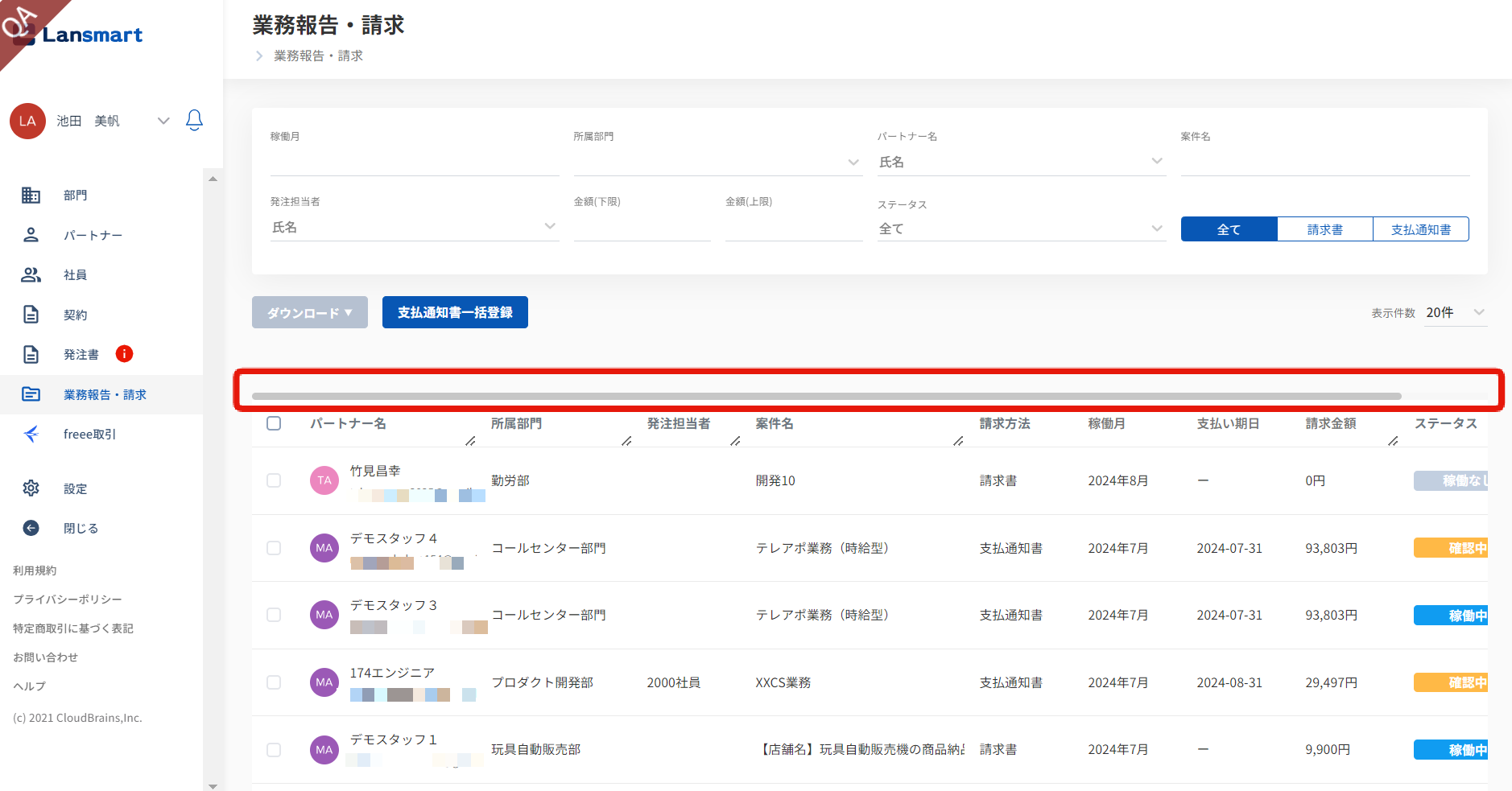Click the MA avatar for デモスタッフ１
The height and width of the screenshot is (791, 1512).
tap(324, 750)
